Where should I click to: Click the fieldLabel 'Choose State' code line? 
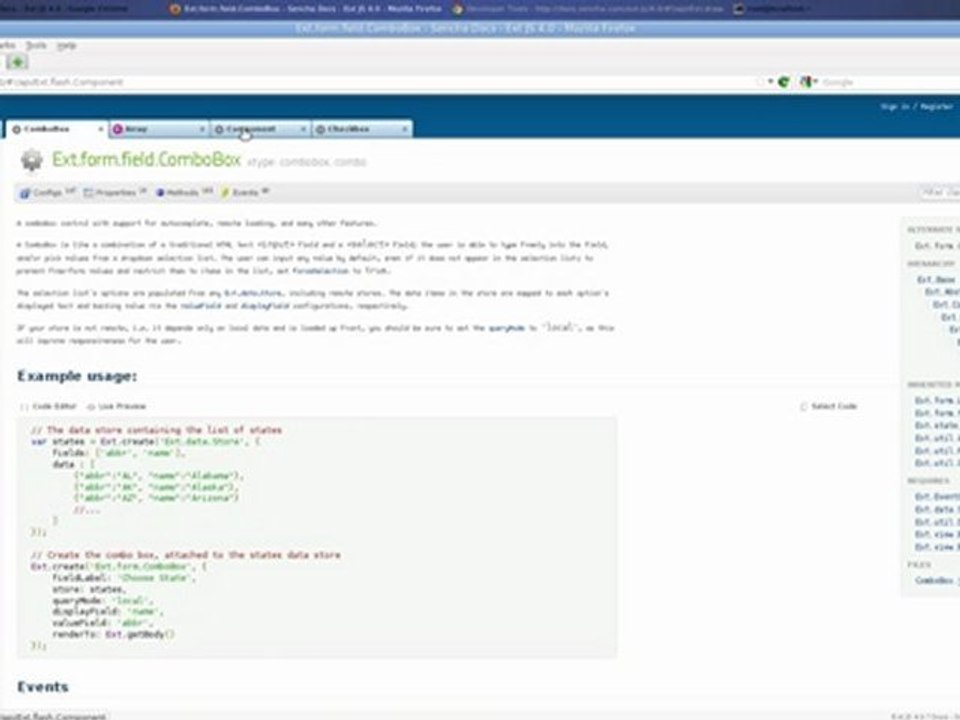123,578
